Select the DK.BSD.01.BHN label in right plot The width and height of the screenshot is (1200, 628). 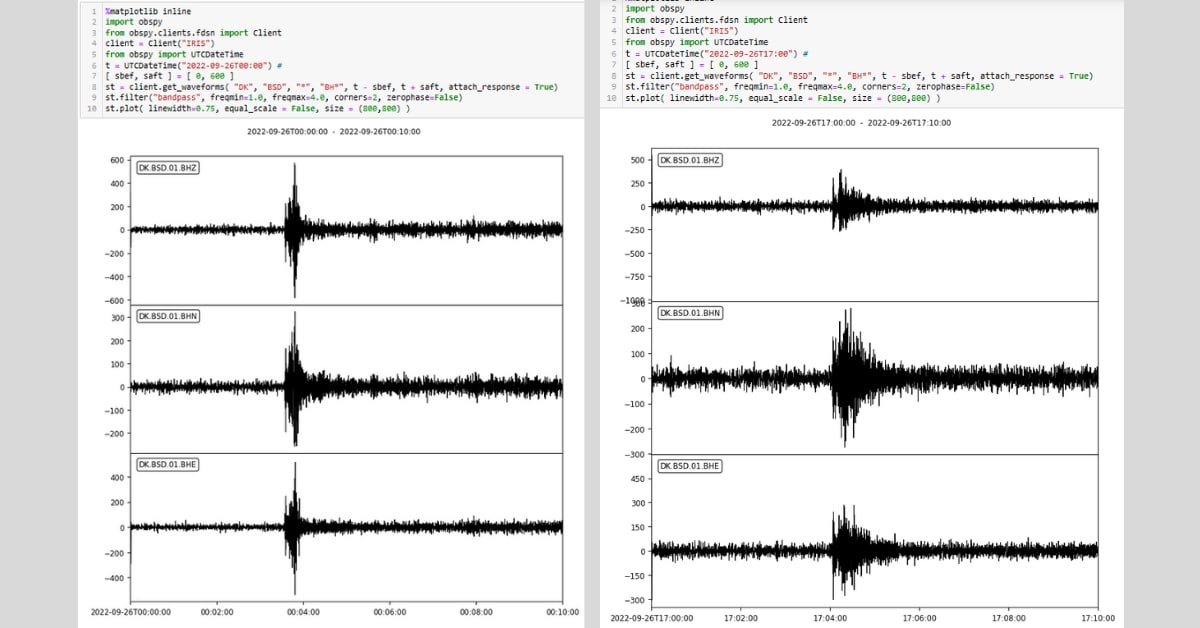[x=689, y=313]
